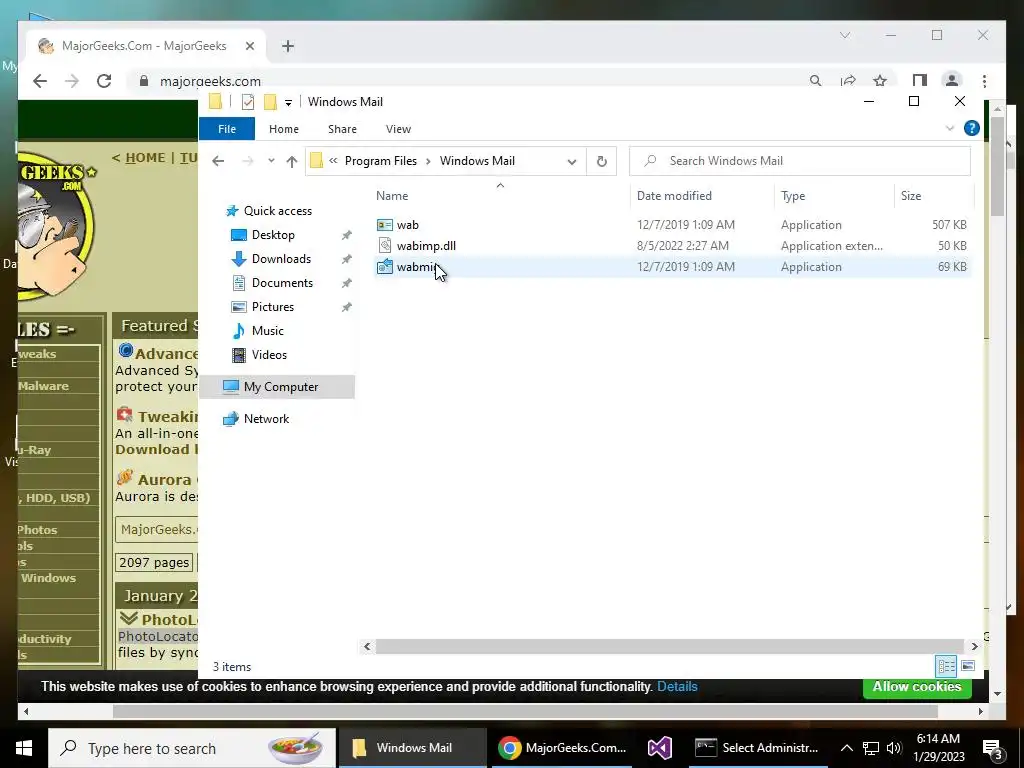Select Network in the navigation pane
Viewport: 1024px width, 768px height.
tap(266, 419)
